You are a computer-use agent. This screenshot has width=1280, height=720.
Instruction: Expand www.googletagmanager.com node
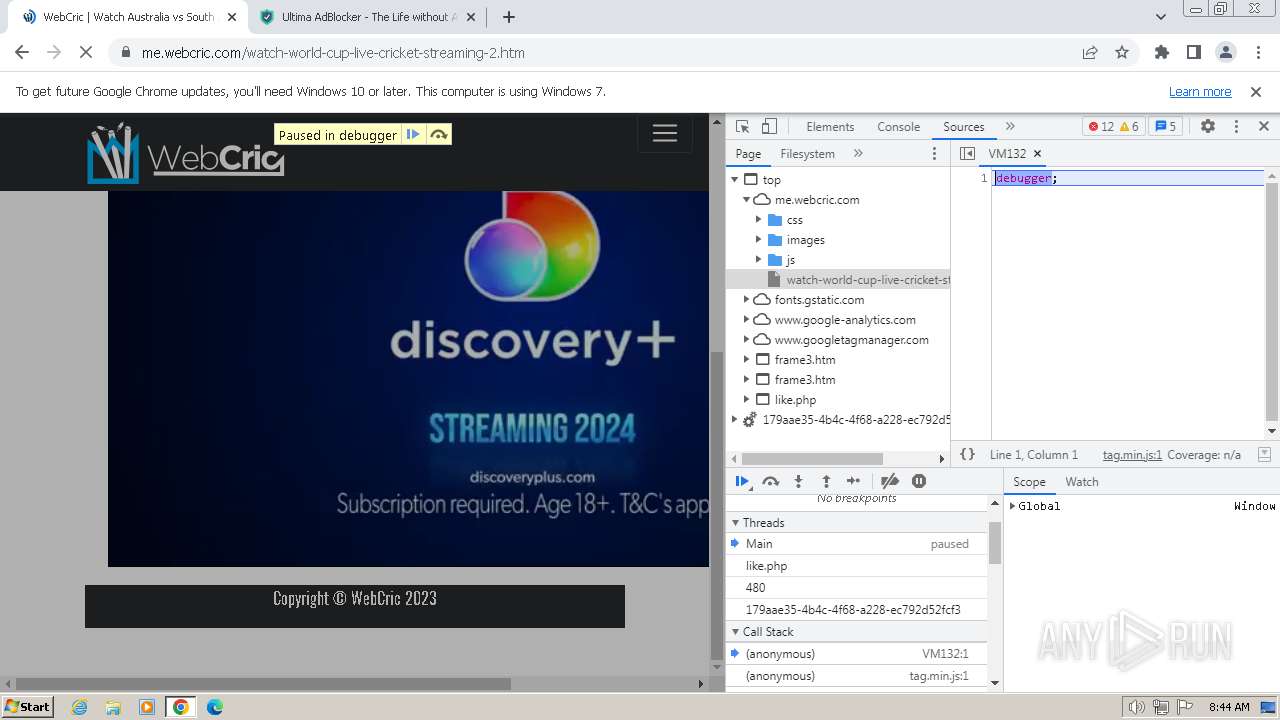(x=747, y=340)
